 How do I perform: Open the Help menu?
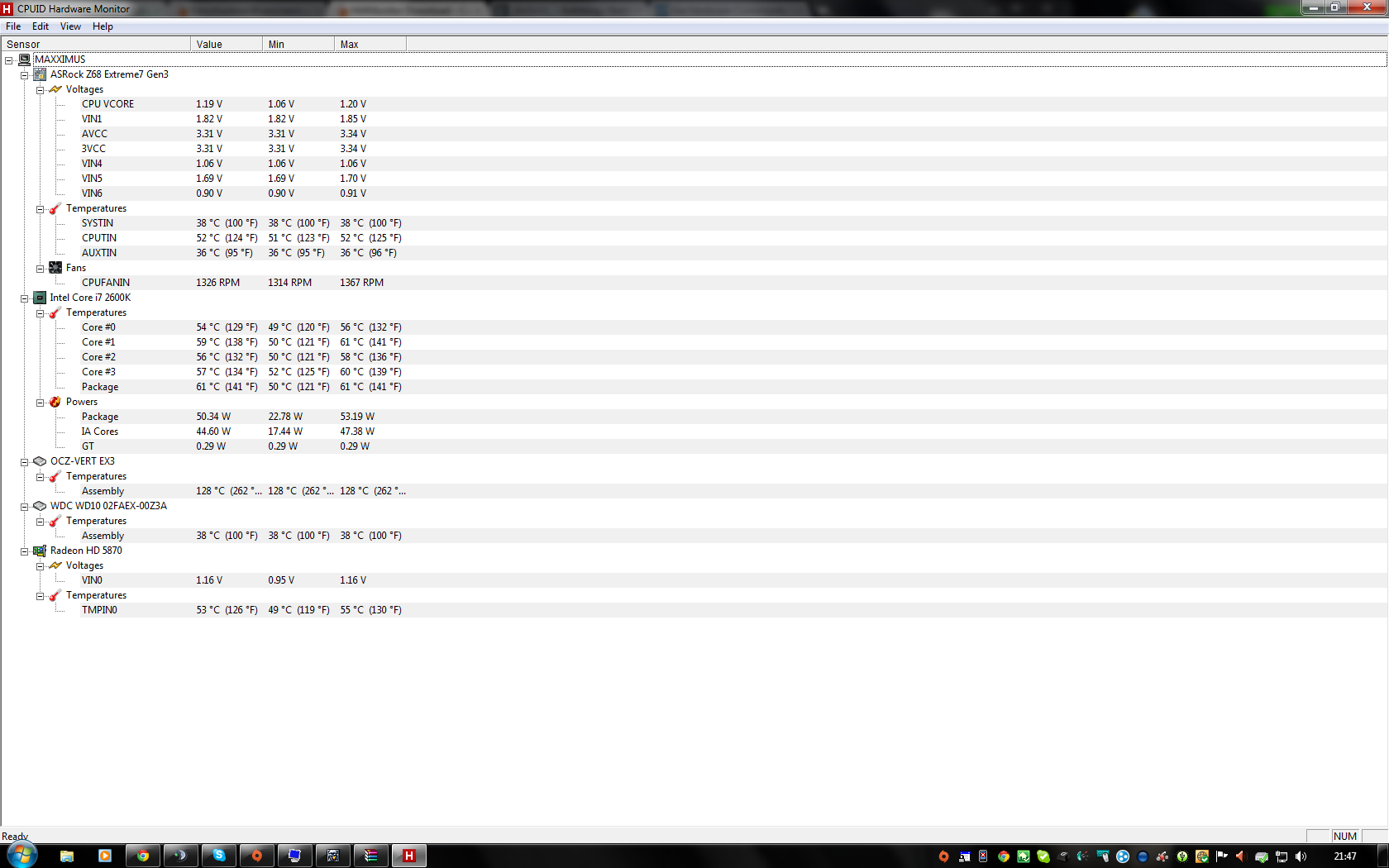(103, 26)
